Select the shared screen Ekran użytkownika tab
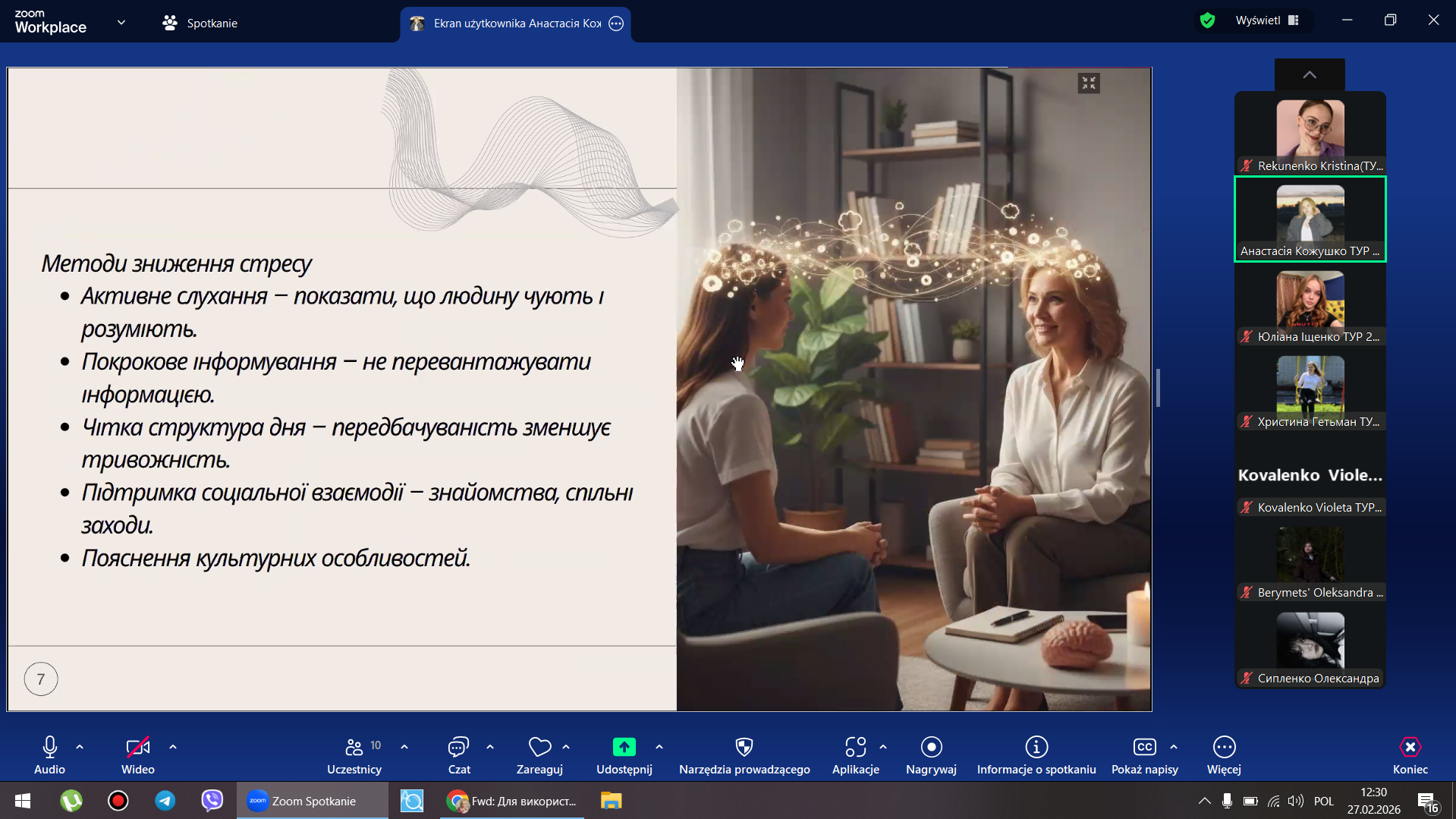The height and width of the screenshot is (819, 1456). click(516, 24)
